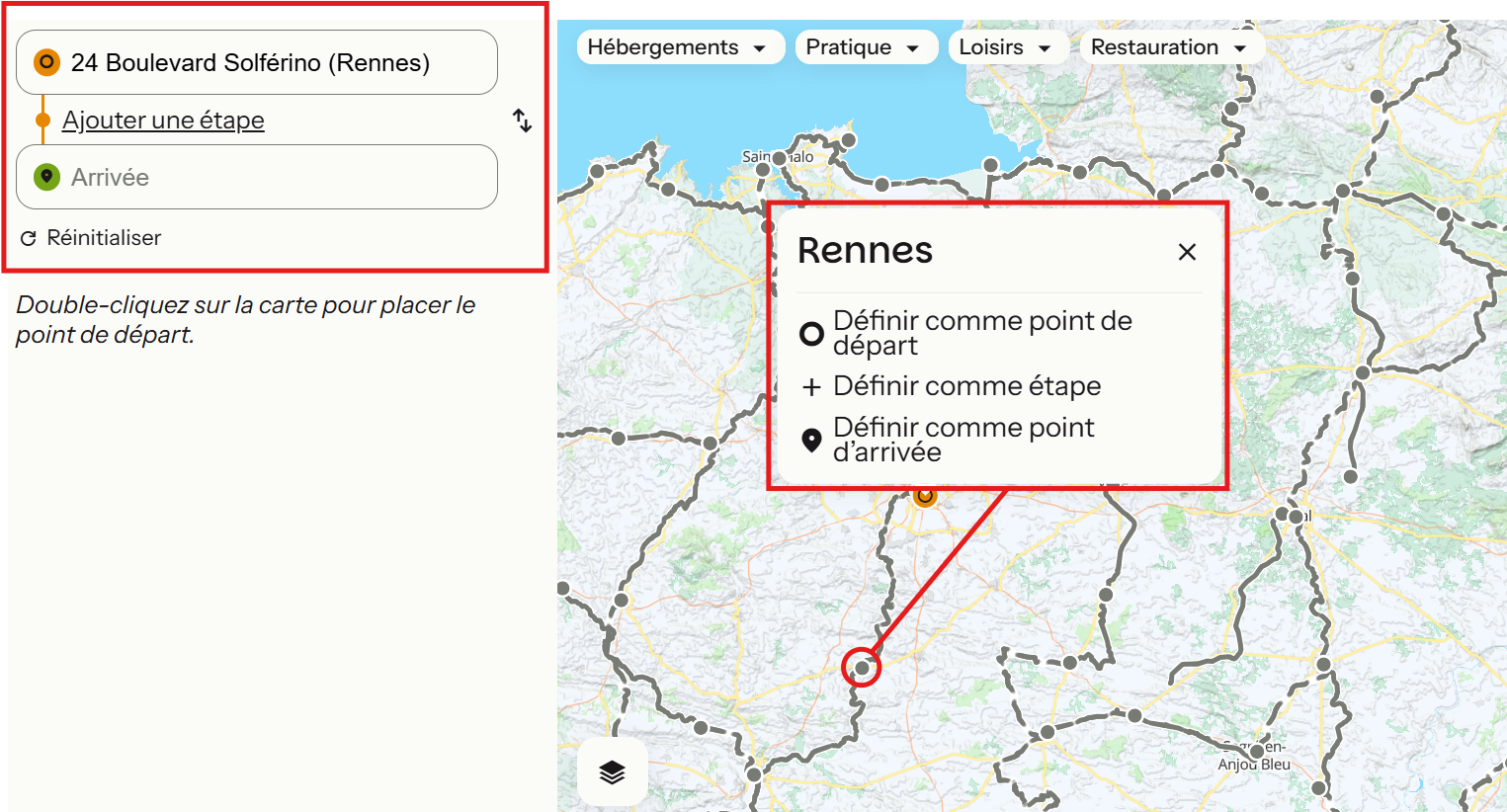Open the Restauration dropdown menu

1169,47
